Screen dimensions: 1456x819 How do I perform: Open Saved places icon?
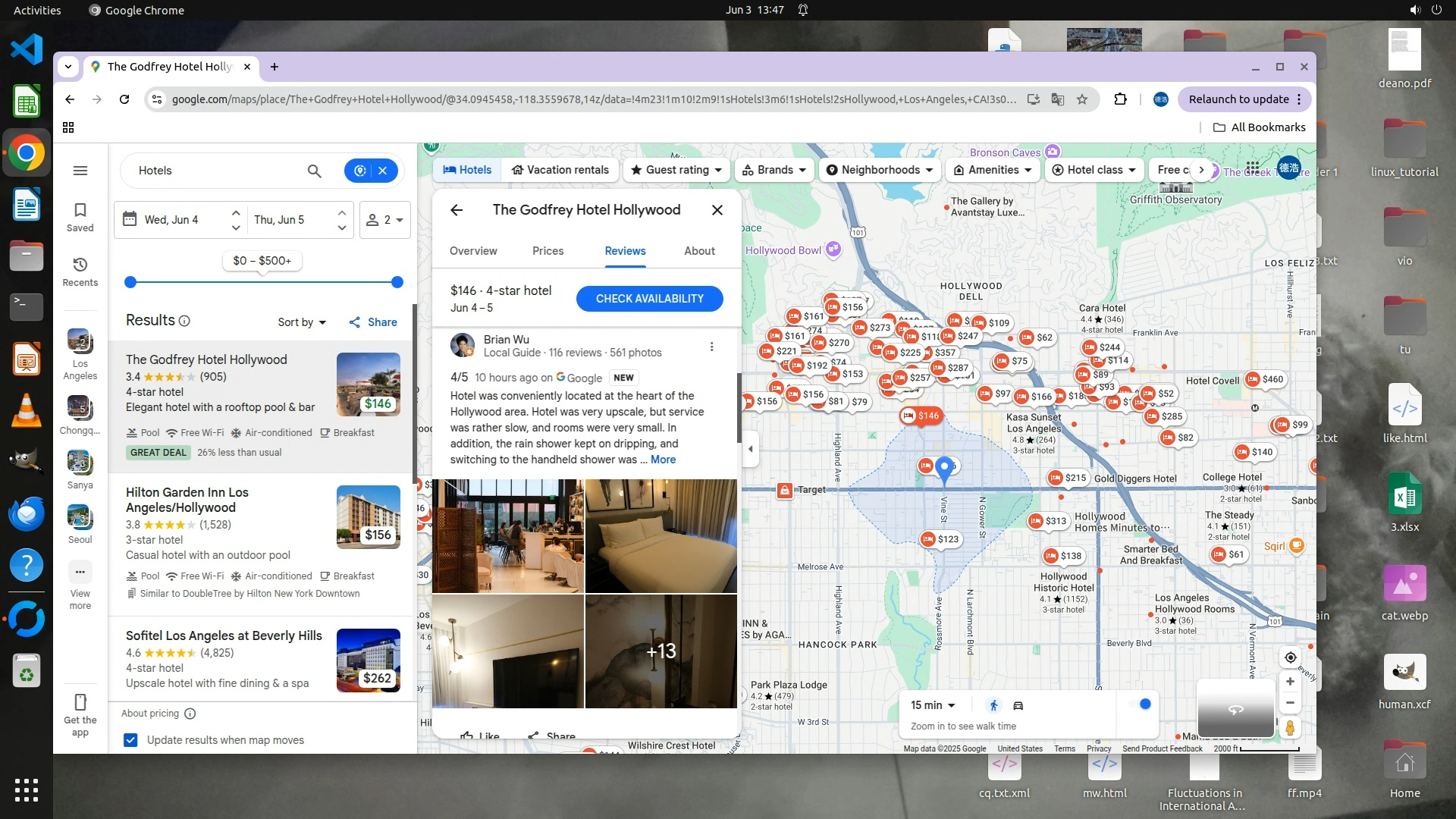coord(80,216)
